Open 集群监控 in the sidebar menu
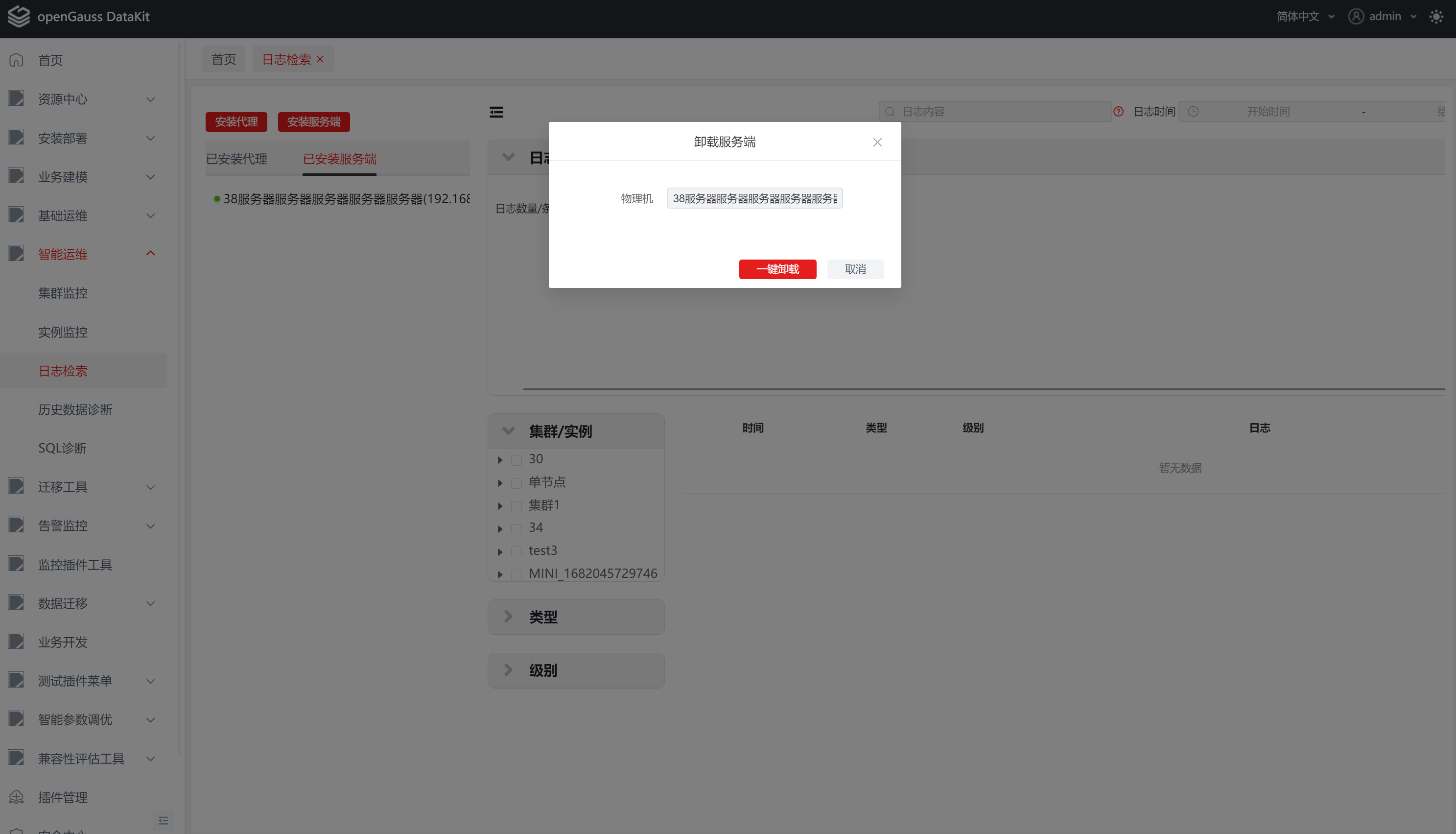This screenshot has width=1456, height=834. pyautogui.click(x=63, y=293)
